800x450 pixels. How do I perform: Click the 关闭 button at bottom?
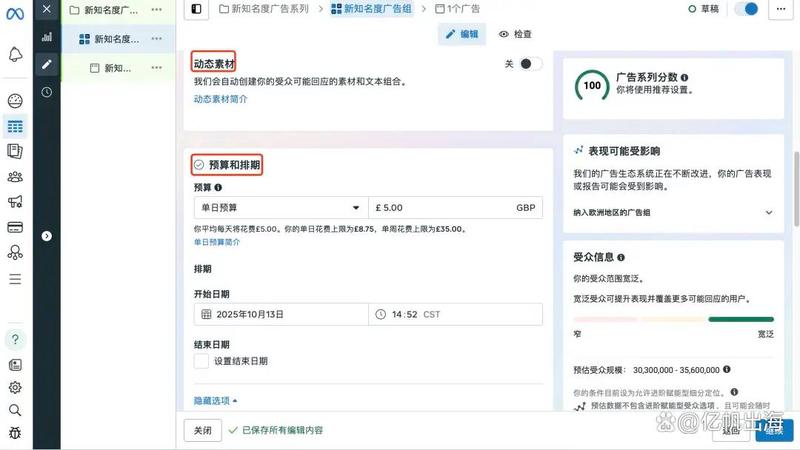click(x=202, y=430)
